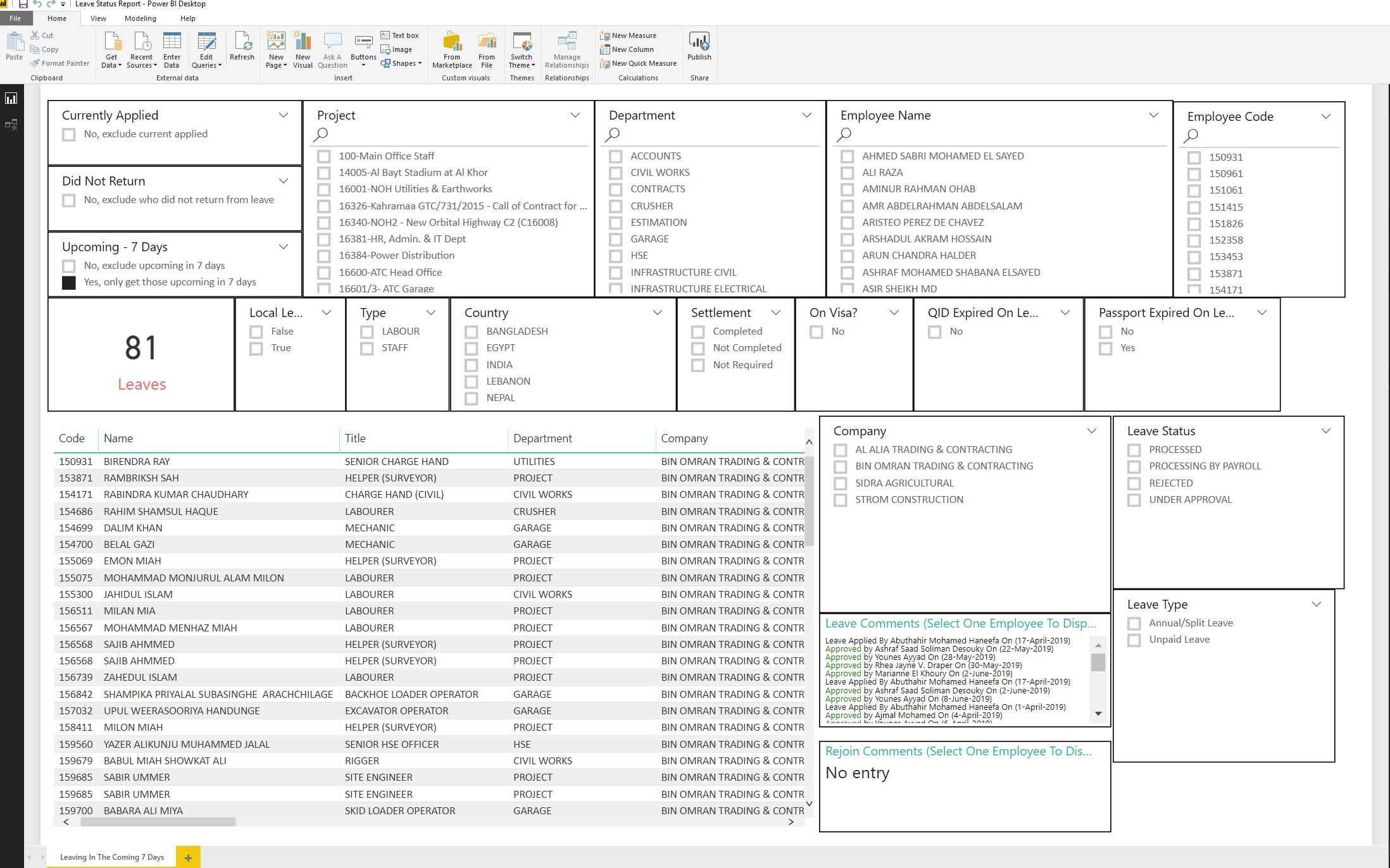Viewport: 1390px width, 868px height.
Task: Collapse the Project slicer chevron
Action: pyautogui.click(x=575, y=115)
